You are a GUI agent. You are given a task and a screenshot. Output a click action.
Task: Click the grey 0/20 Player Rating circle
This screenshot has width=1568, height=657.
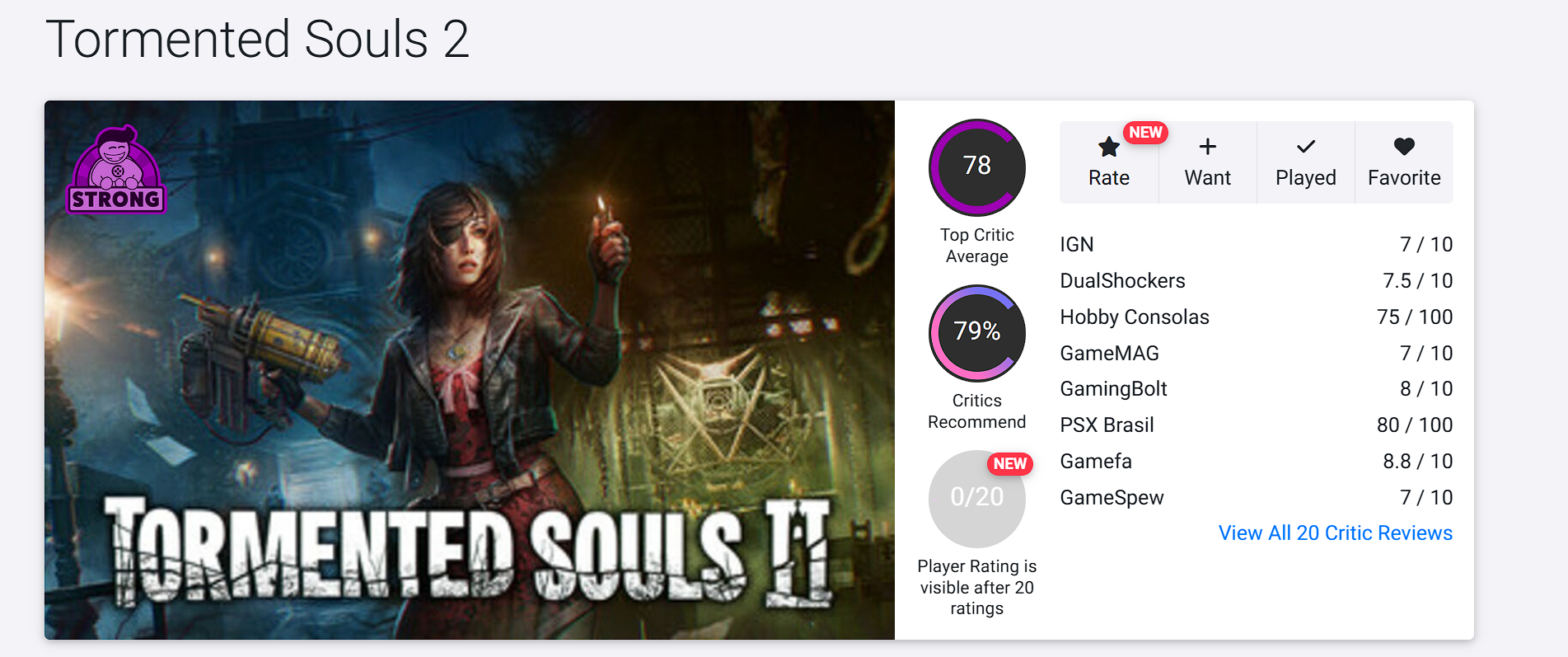[x=976, y=498]
